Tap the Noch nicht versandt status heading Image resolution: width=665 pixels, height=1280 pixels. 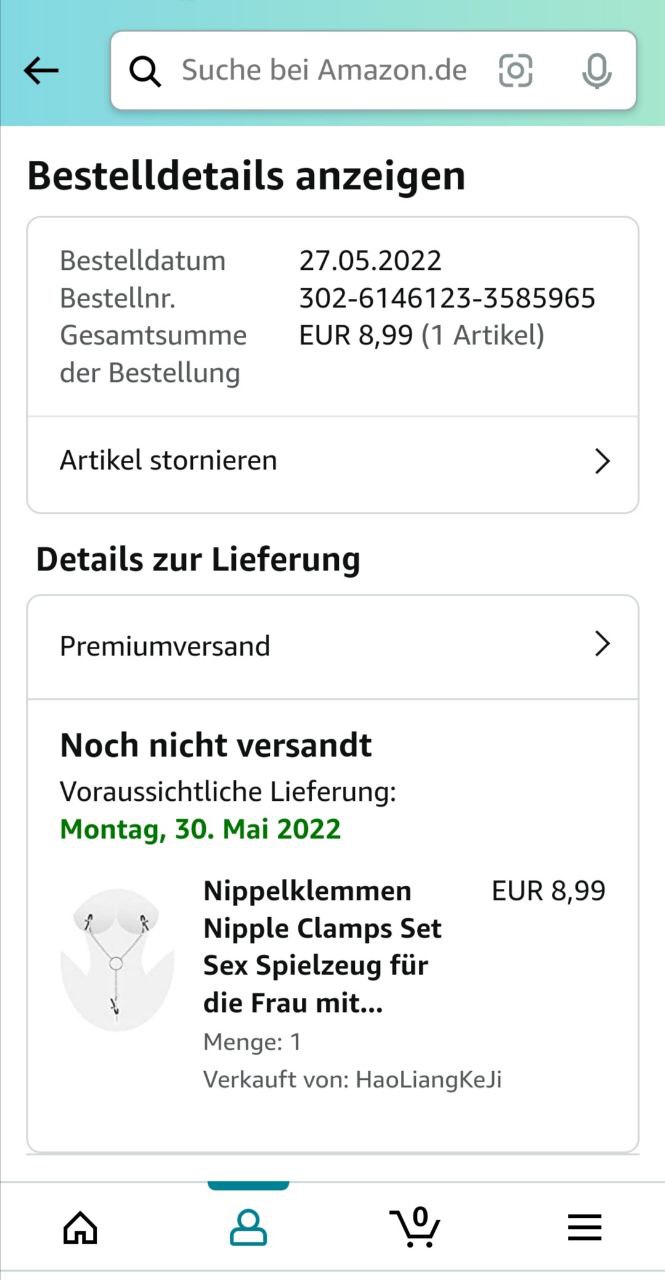216,745
